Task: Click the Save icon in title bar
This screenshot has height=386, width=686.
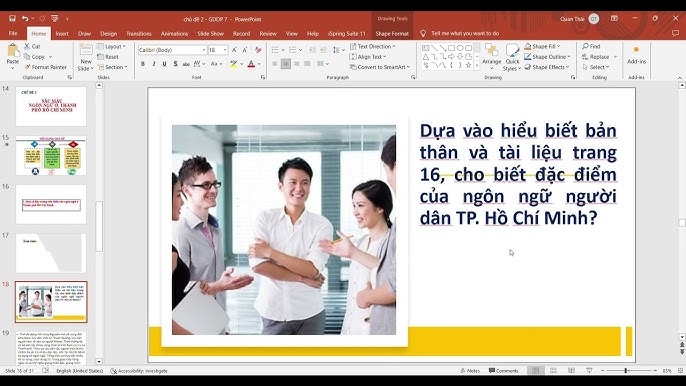Action: 12,18
